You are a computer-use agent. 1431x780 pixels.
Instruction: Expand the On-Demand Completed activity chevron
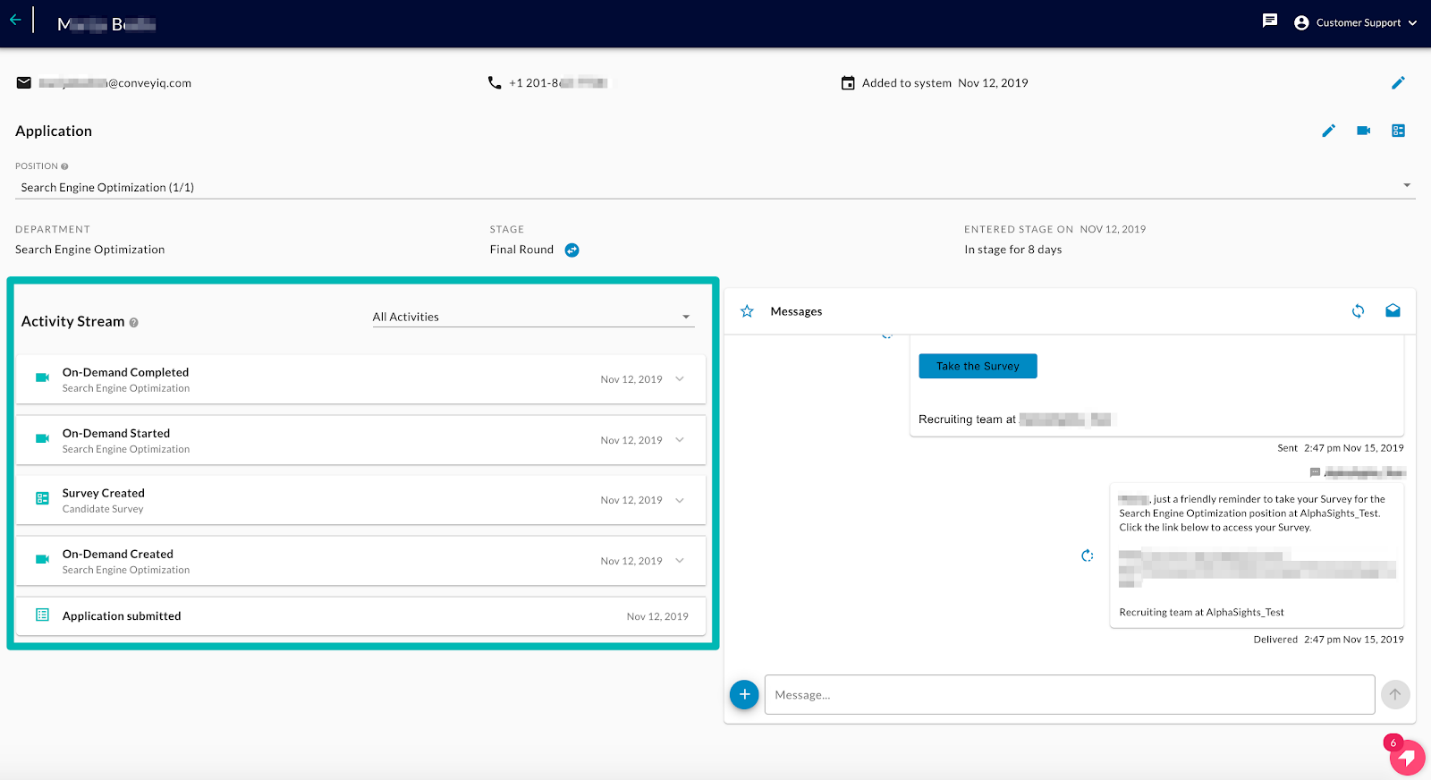(x=680, y=379)
